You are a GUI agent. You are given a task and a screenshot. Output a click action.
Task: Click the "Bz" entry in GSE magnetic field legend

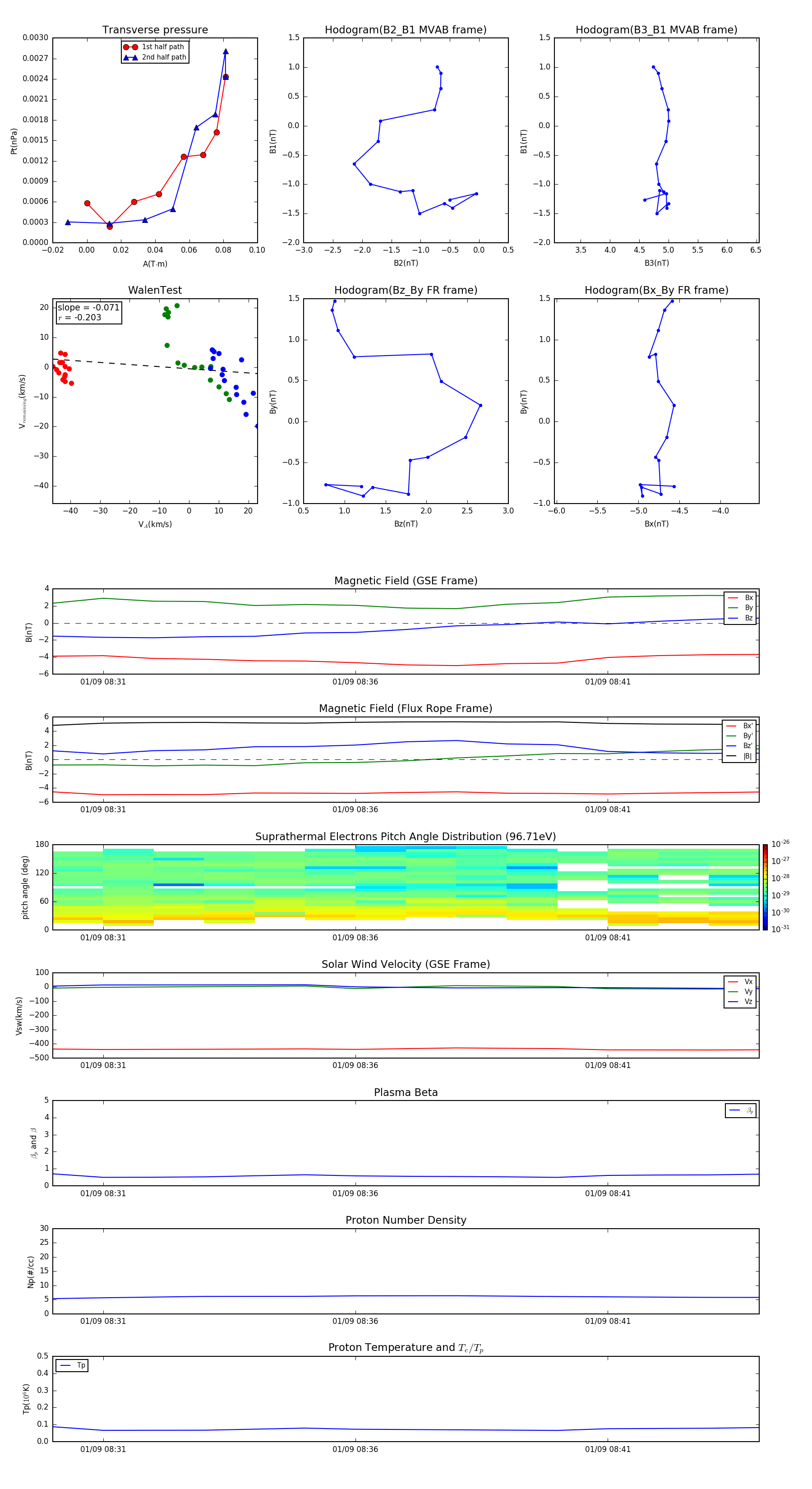[740, 619]
